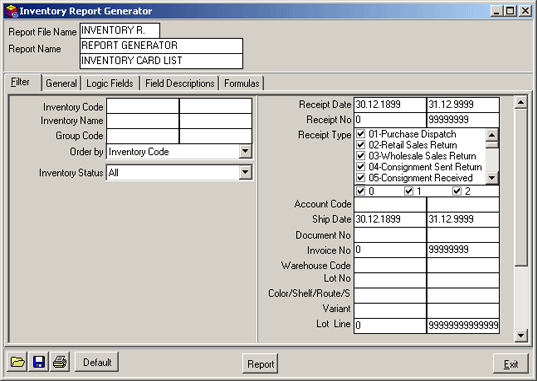Open the Order by dropdown
537x381 pixels.
245,151
